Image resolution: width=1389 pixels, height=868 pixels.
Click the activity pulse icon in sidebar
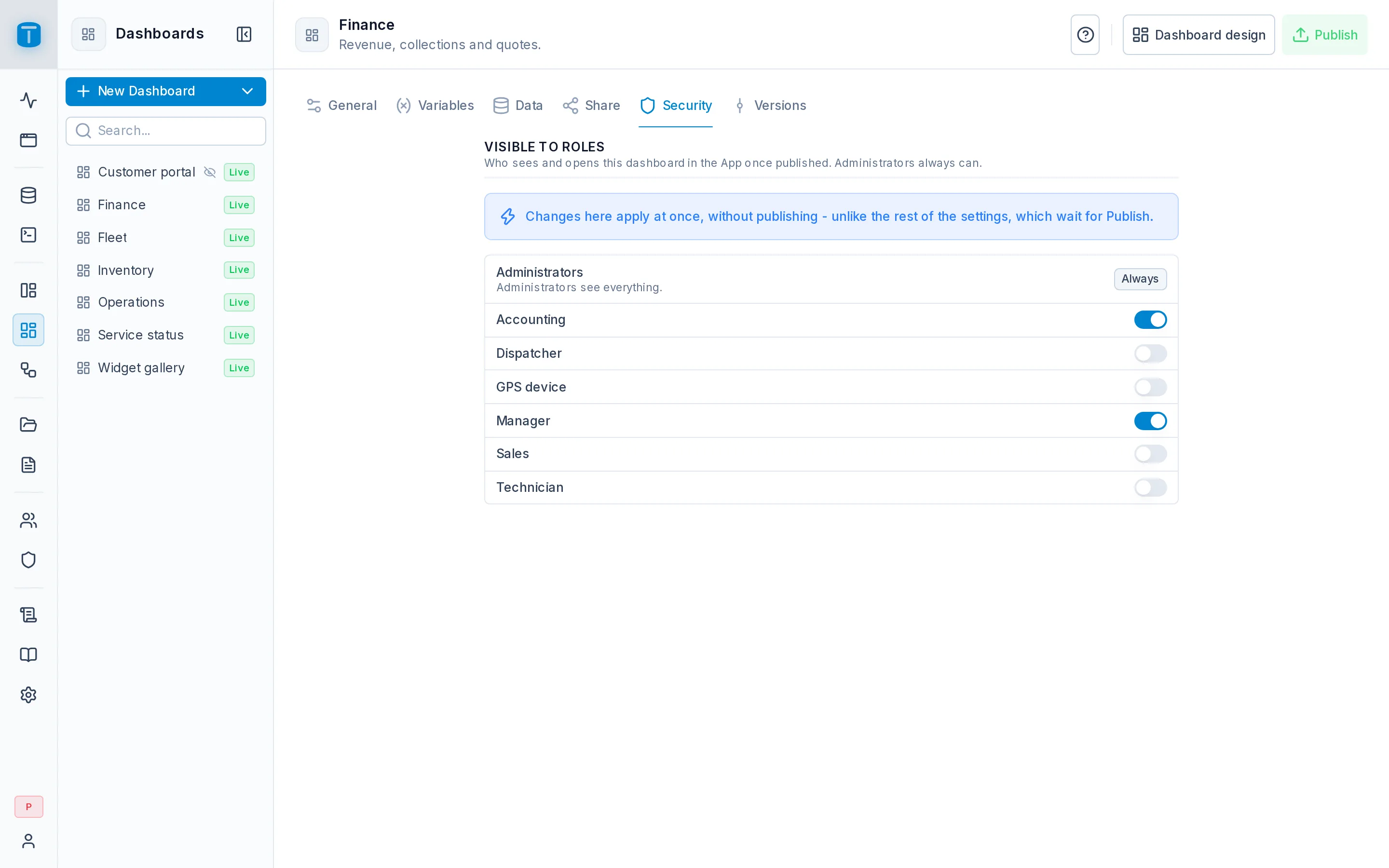(x=28, y=100)
